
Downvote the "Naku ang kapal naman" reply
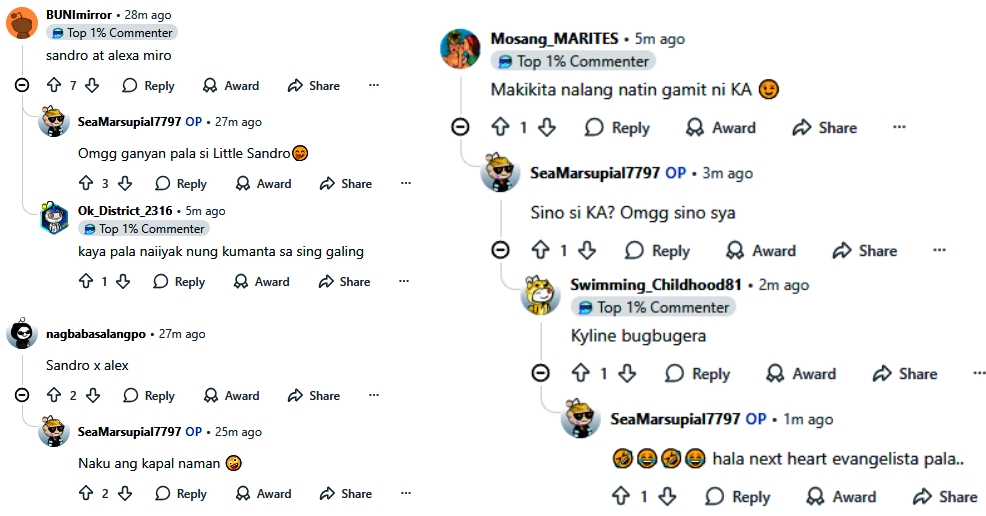tap(125, 494)
